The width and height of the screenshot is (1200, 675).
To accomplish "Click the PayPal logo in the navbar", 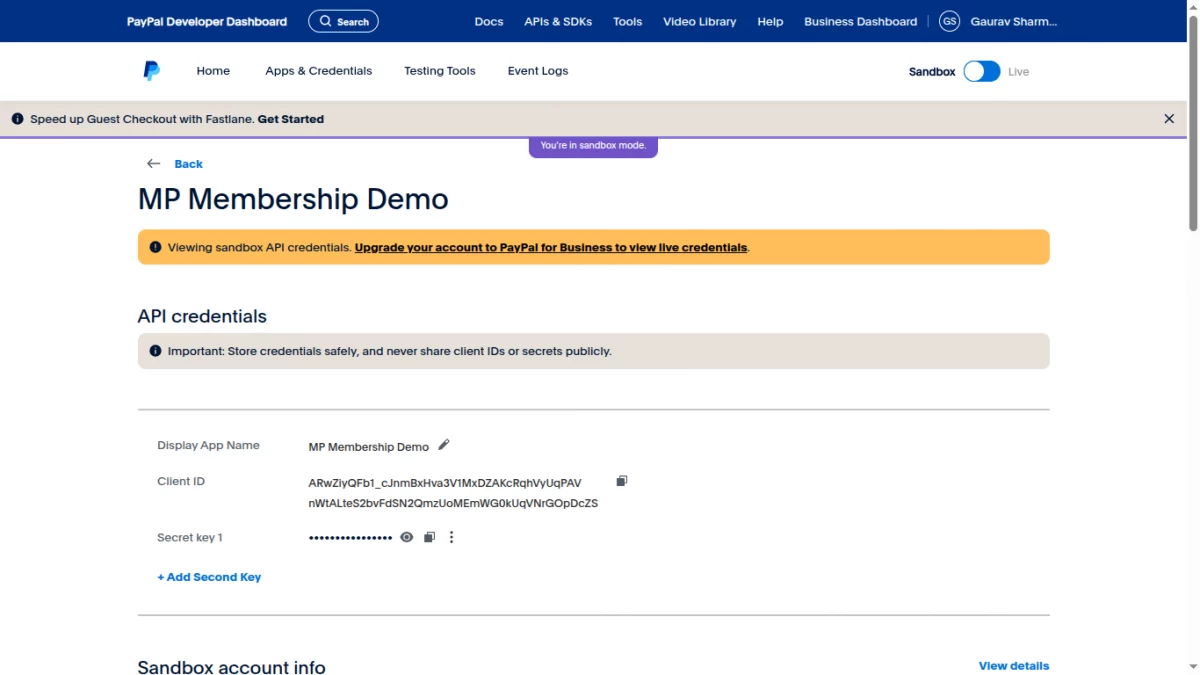I will click(x=151, y=70).
